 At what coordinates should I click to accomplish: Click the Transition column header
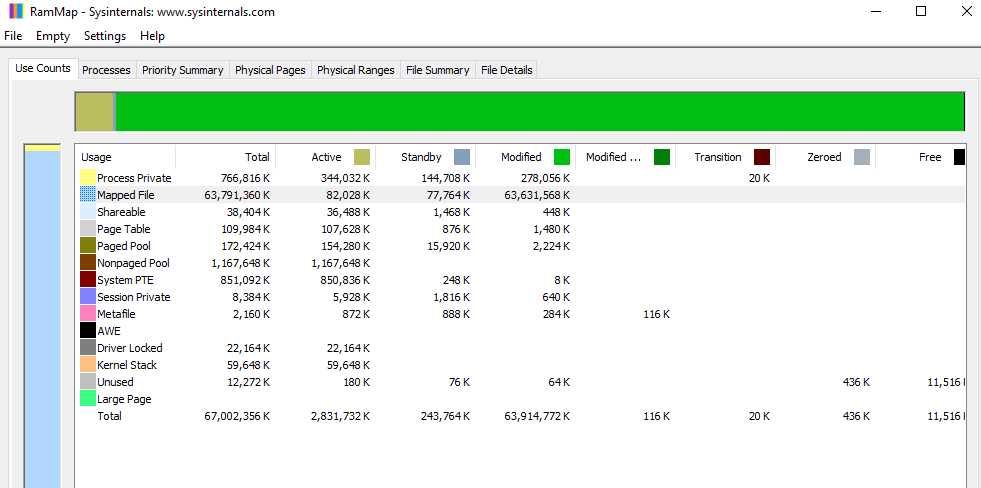[x=726, y=157]
